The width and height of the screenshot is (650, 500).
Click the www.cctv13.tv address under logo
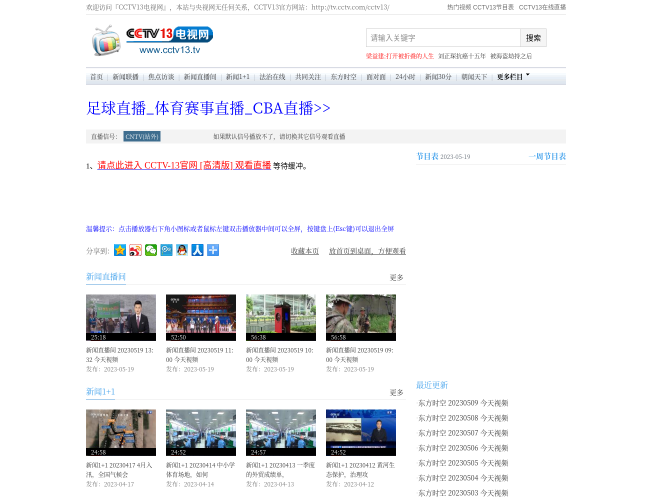[170, 50]
